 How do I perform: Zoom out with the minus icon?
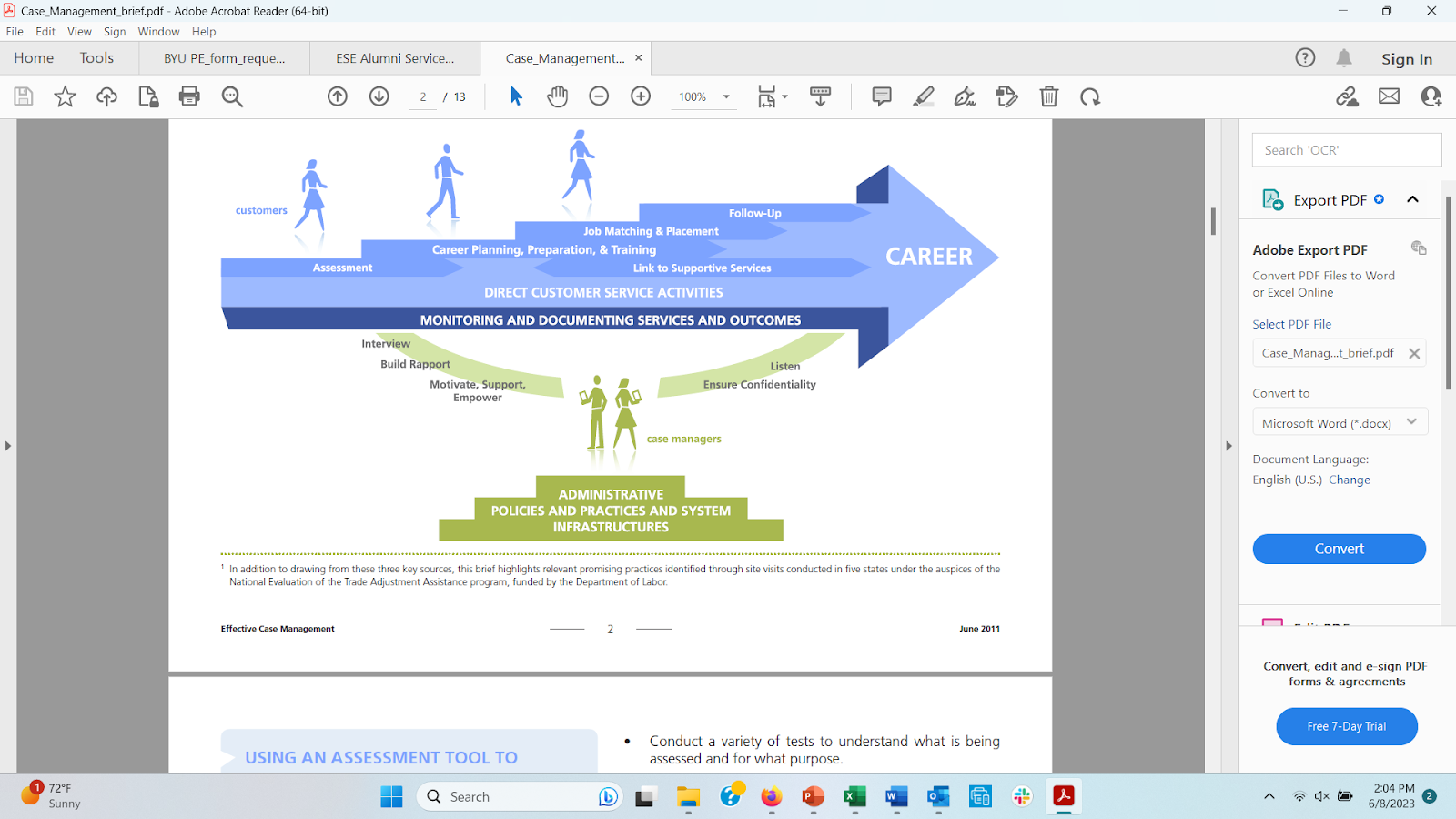[x=599, y=96]
